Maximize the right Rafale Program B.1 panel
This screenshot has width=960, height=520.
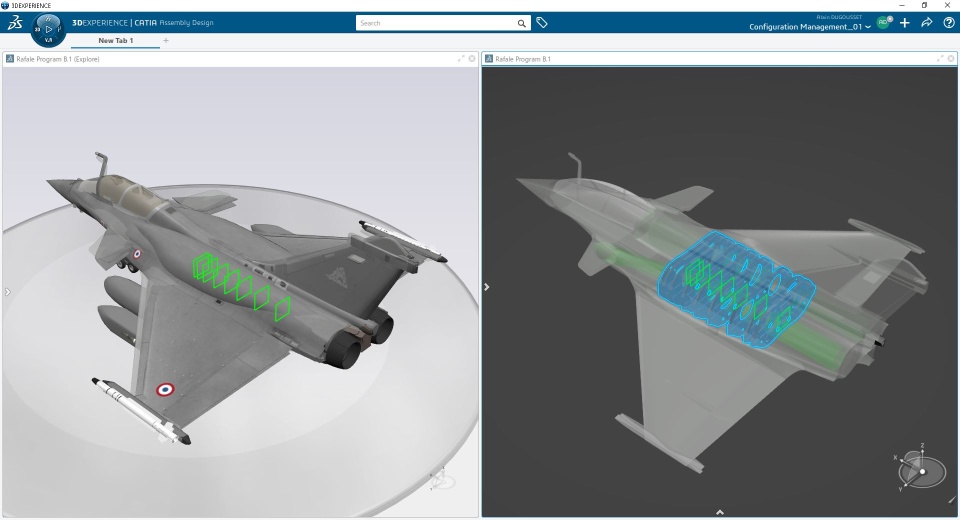point(940,59)
